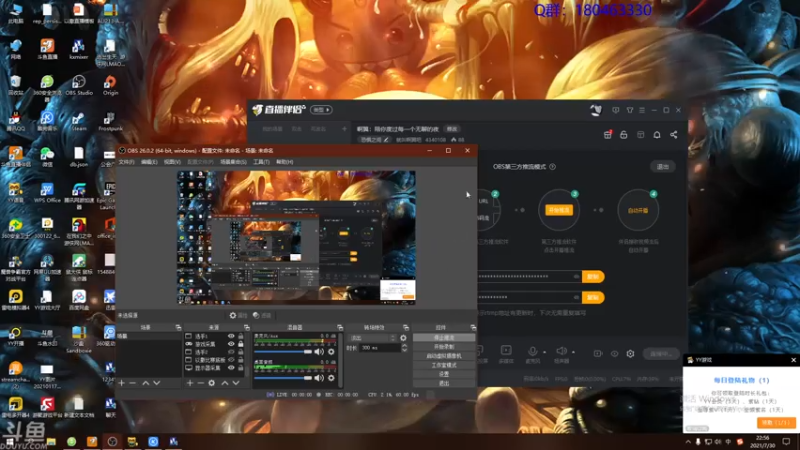Mute the 桌面音频 speaker icon in mixer
Viewport: 800px width, 450px height.
(319, 378)
